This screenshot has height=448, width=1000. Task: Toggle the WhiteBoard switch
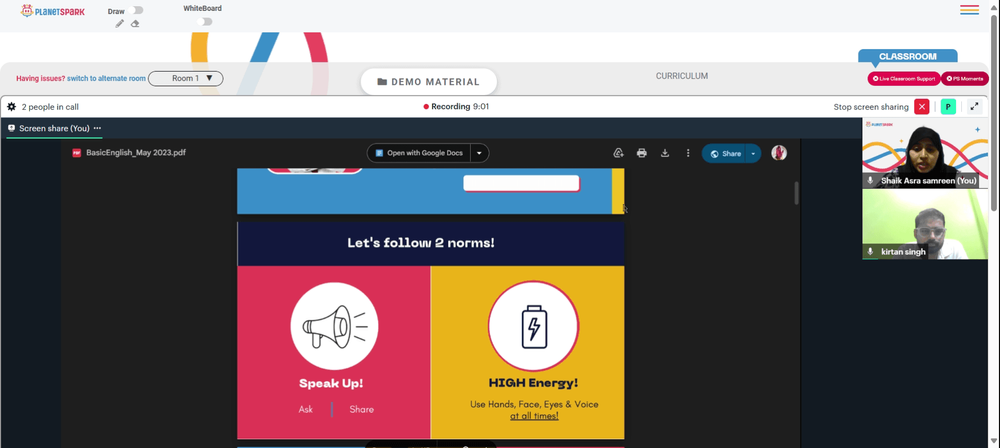[x=204, y=22]
